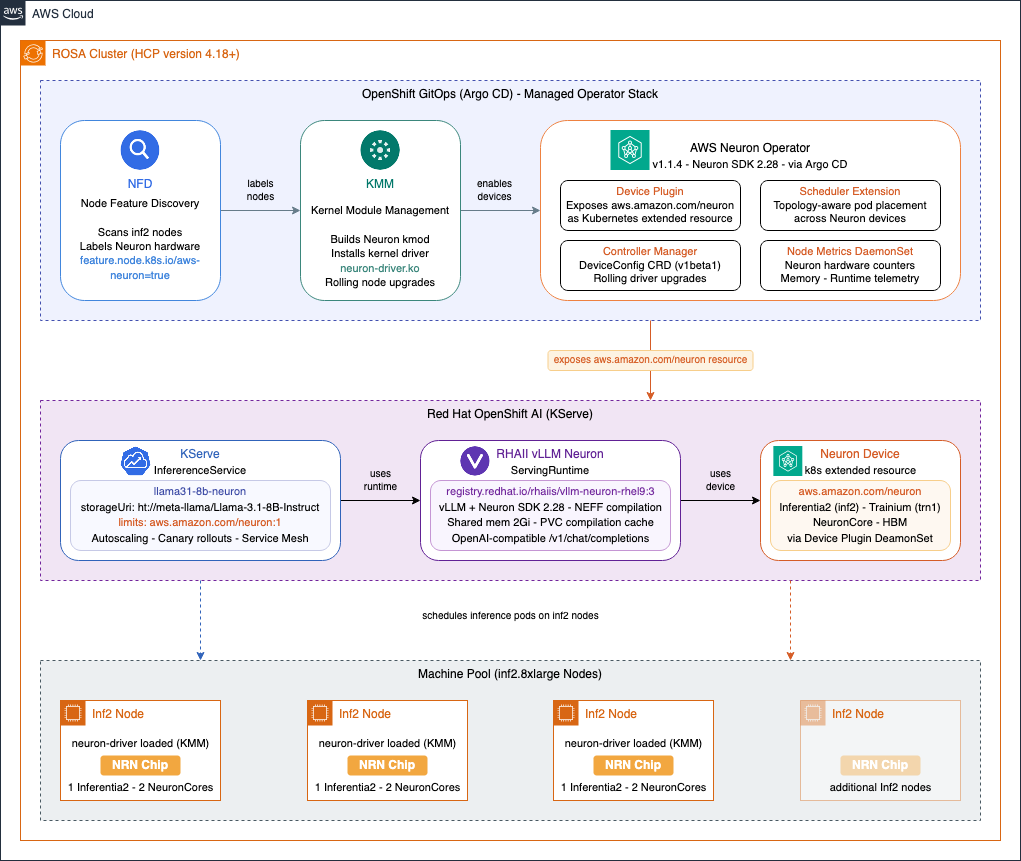Click the RHAII vLLM purple V icon

point(475,461)
